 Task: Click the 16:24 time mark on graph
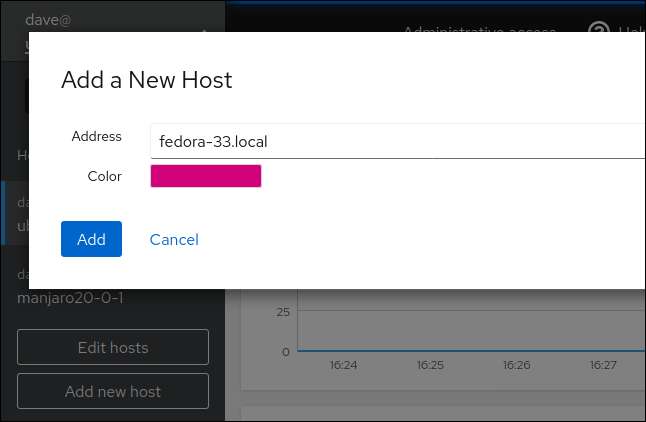tap(343, 366)
